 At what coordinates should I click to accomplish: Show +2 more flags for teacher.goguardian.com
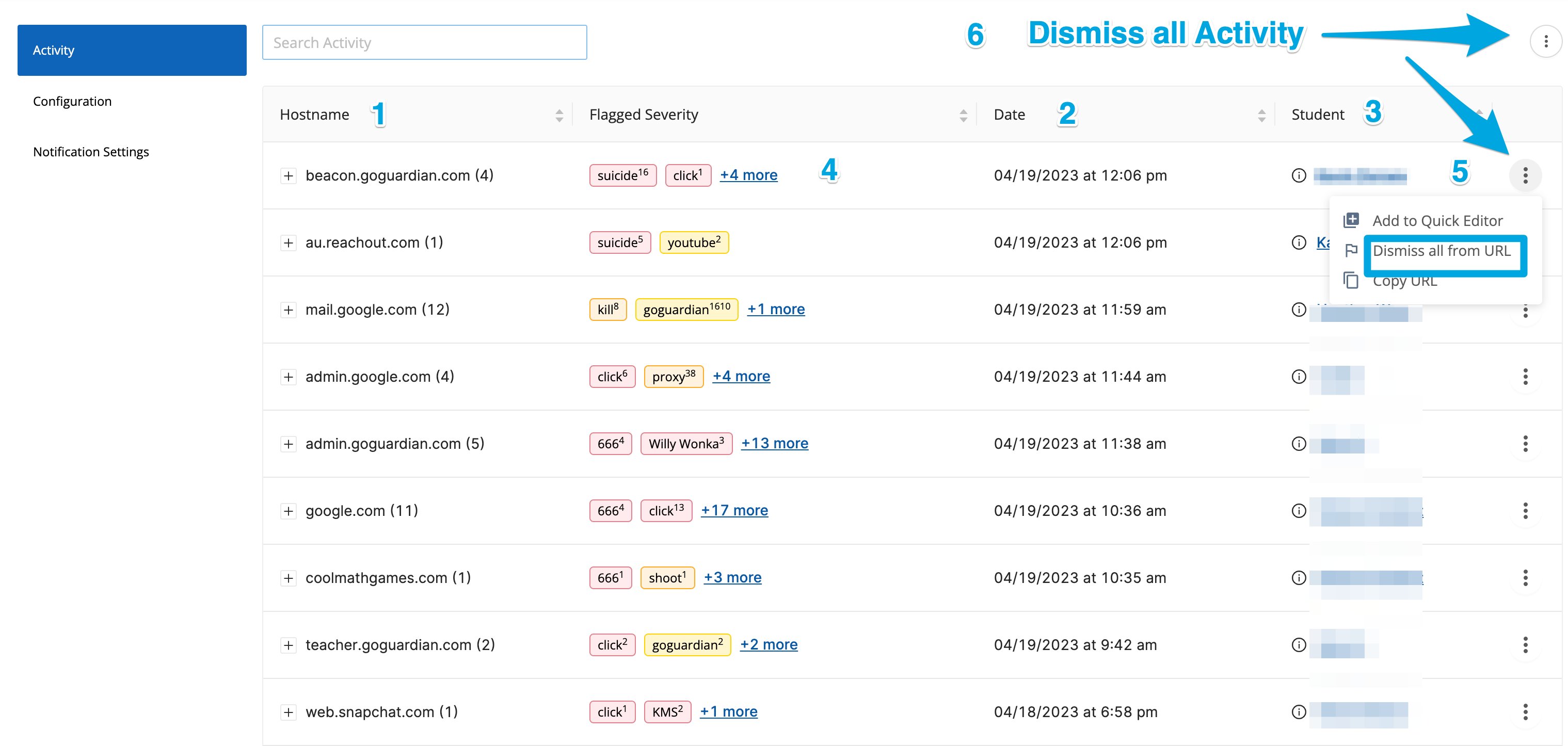(768, 644)
